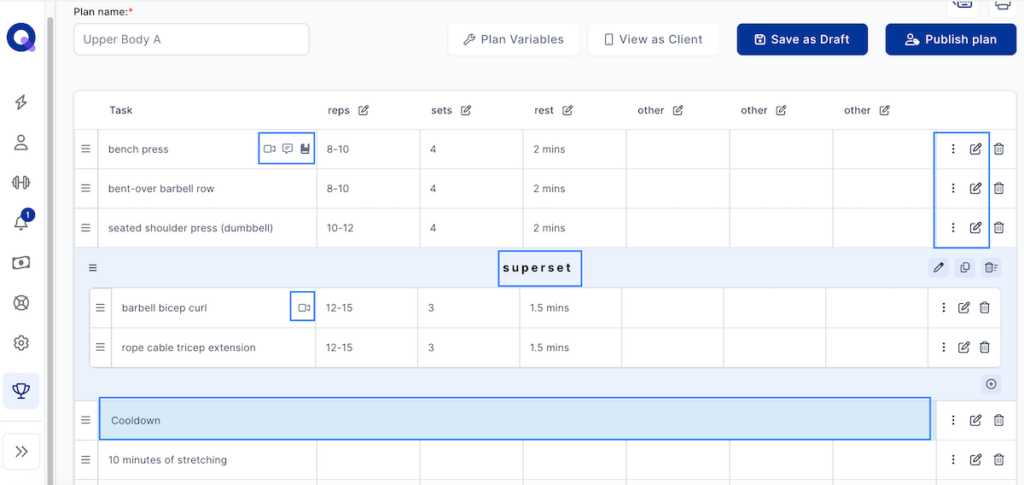Edit the seated shoulder press row

tap(975, 228)
